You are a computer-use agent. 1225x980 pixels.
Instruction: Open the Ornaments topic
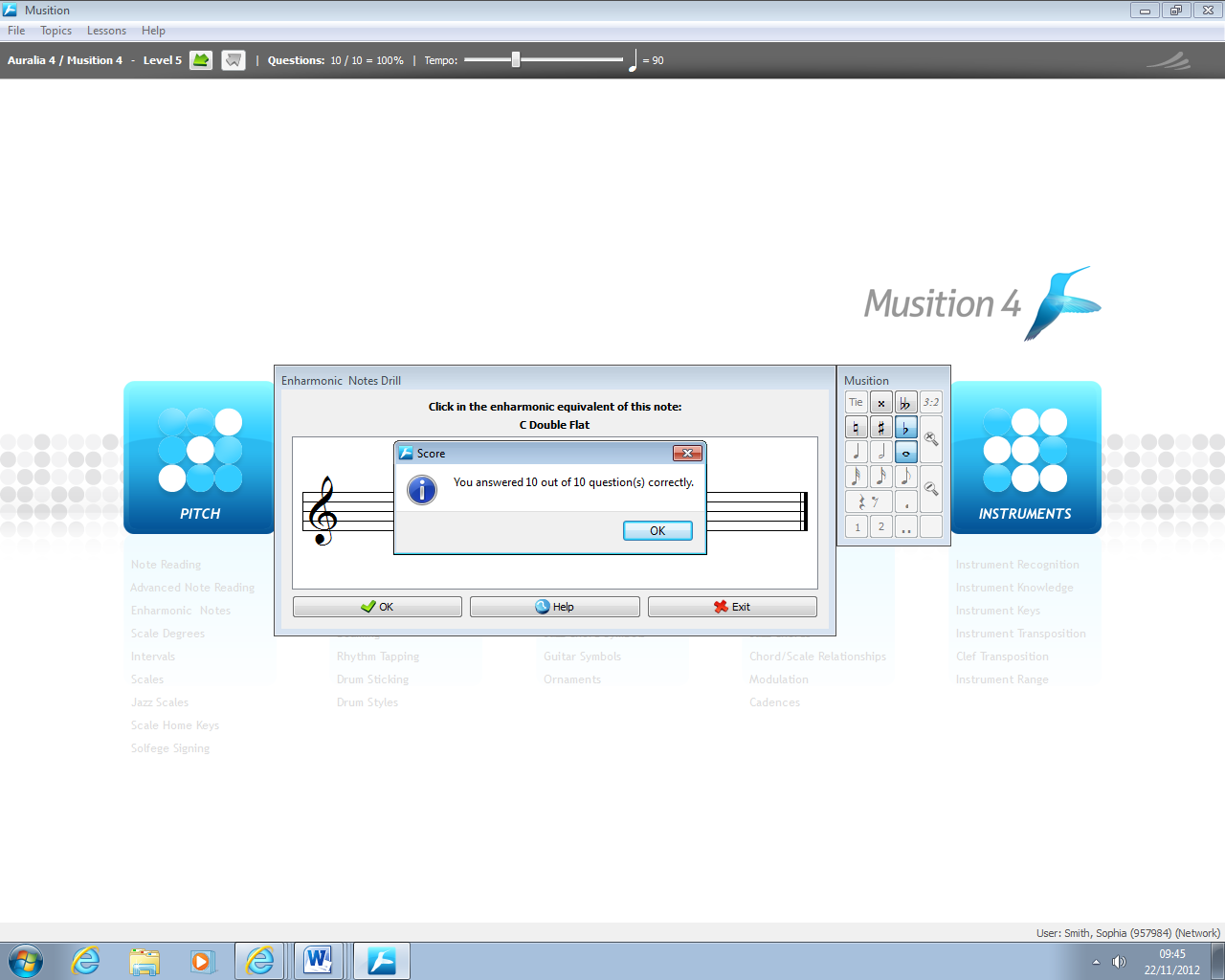pyautogui.click(x=572, y=679)
